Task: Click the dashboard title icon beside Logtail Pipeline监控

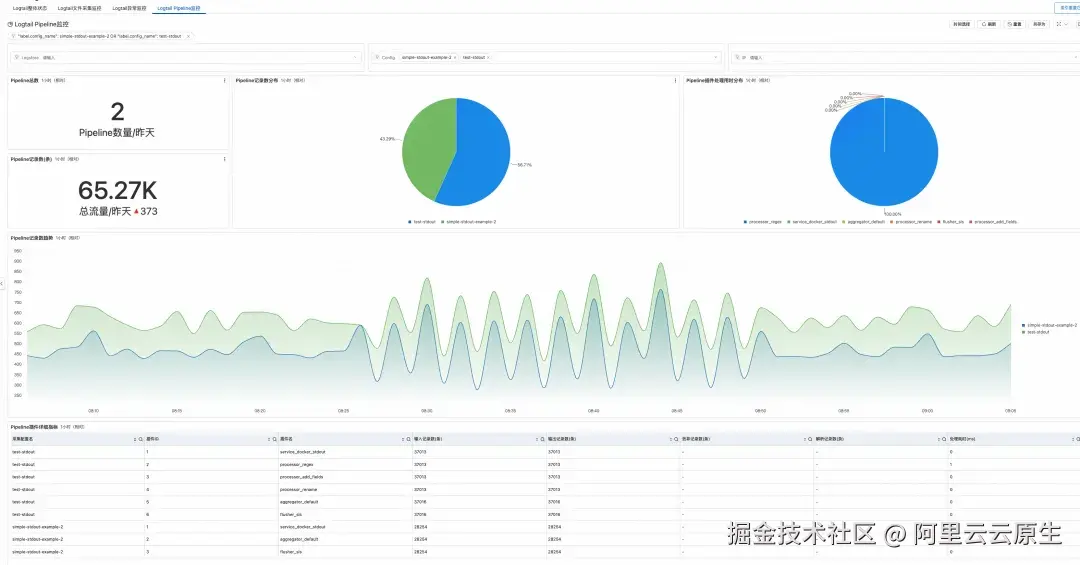Action: point(10,24)
